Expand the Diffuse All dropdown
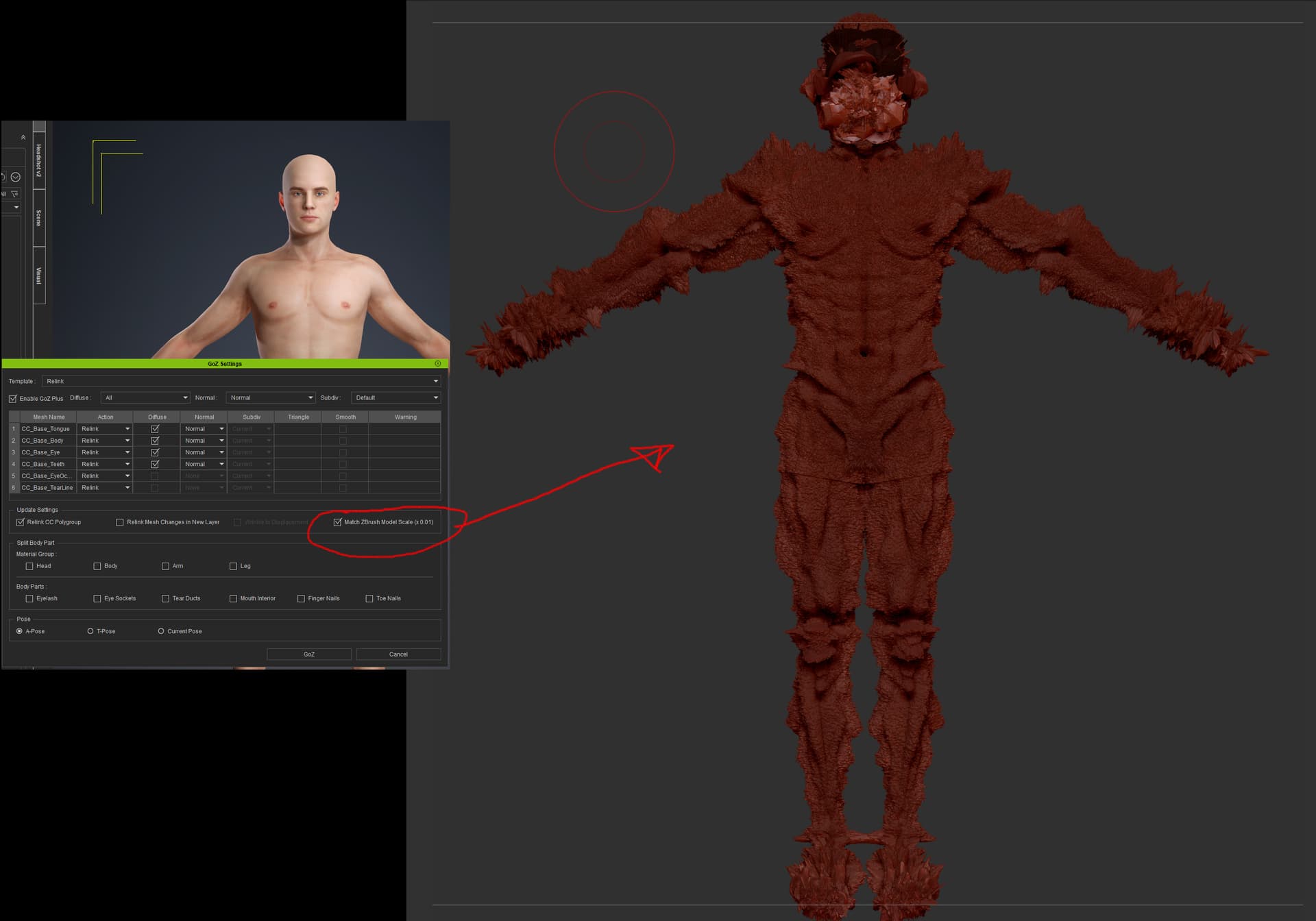1316x921 pixels. pyautogui.click(x=145, y=398)
